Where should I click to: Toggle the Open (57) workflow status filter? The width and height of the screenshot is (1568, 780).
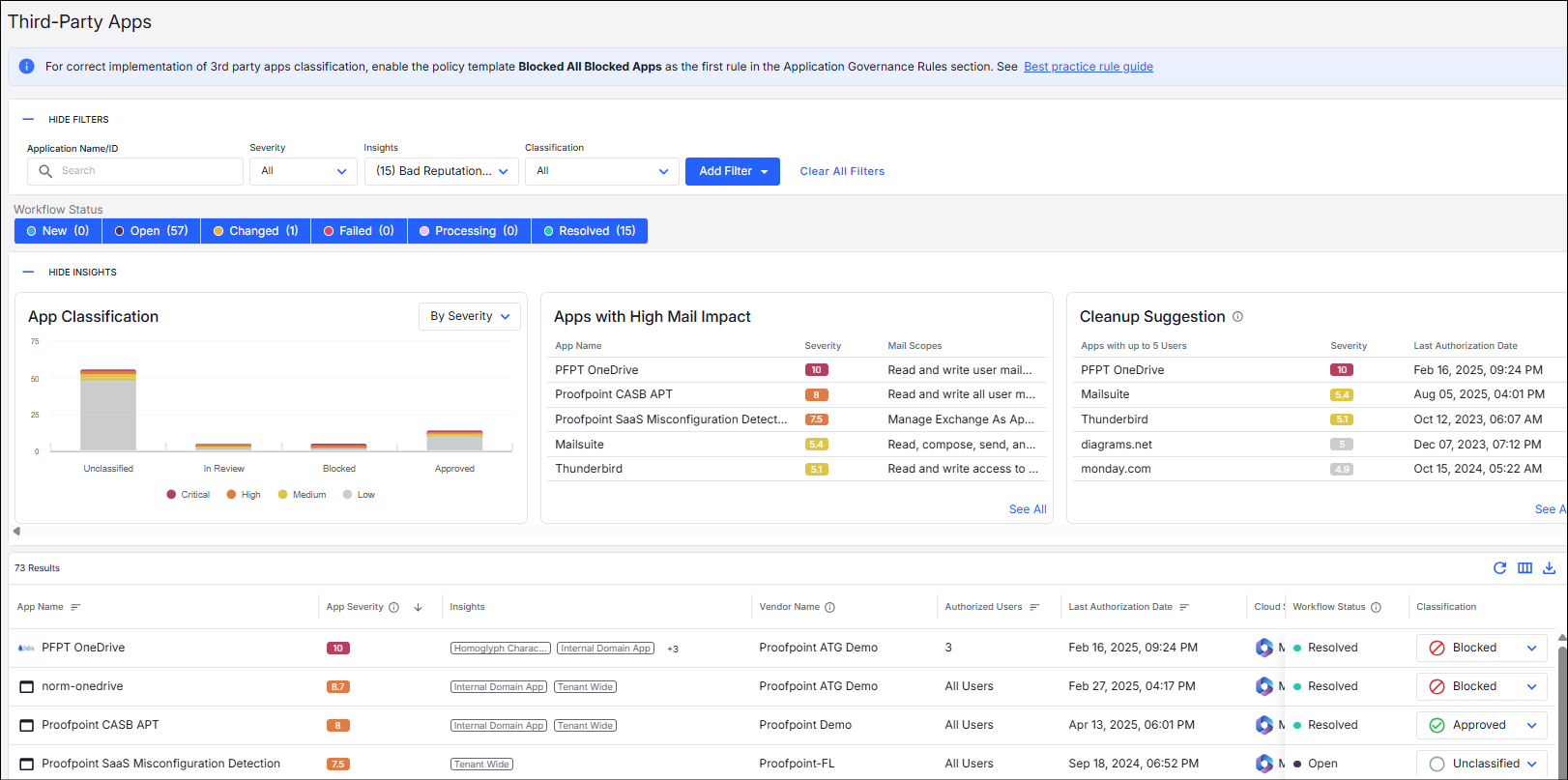click(151, 231)
